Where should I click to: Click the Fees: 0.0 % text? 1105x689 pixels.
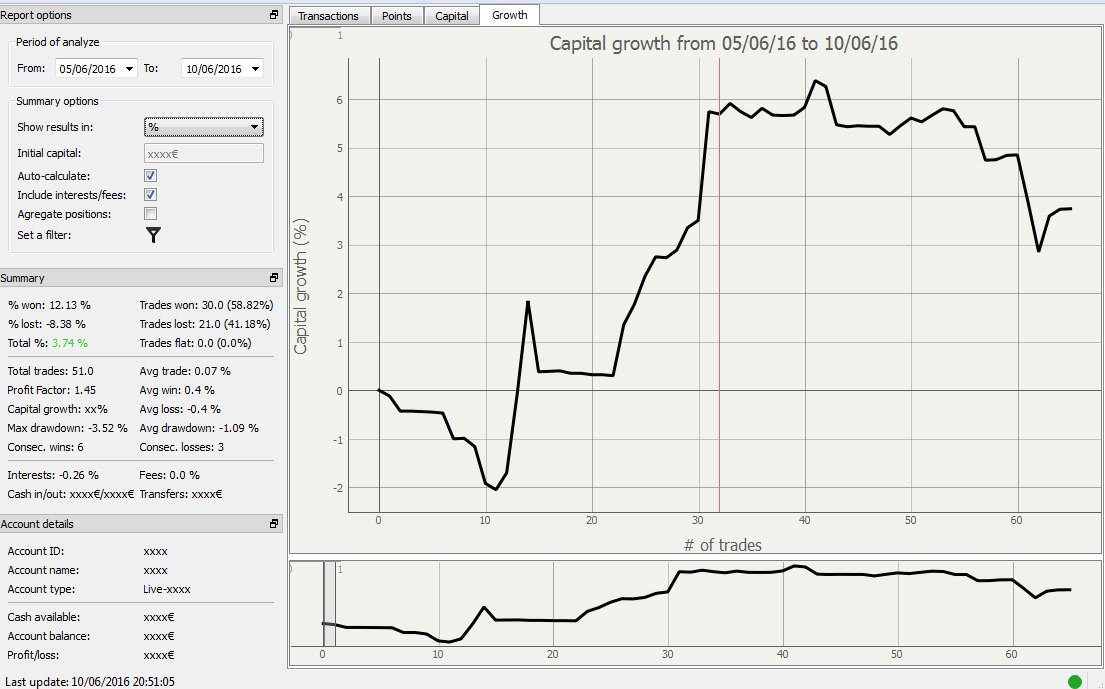point(169,475)
